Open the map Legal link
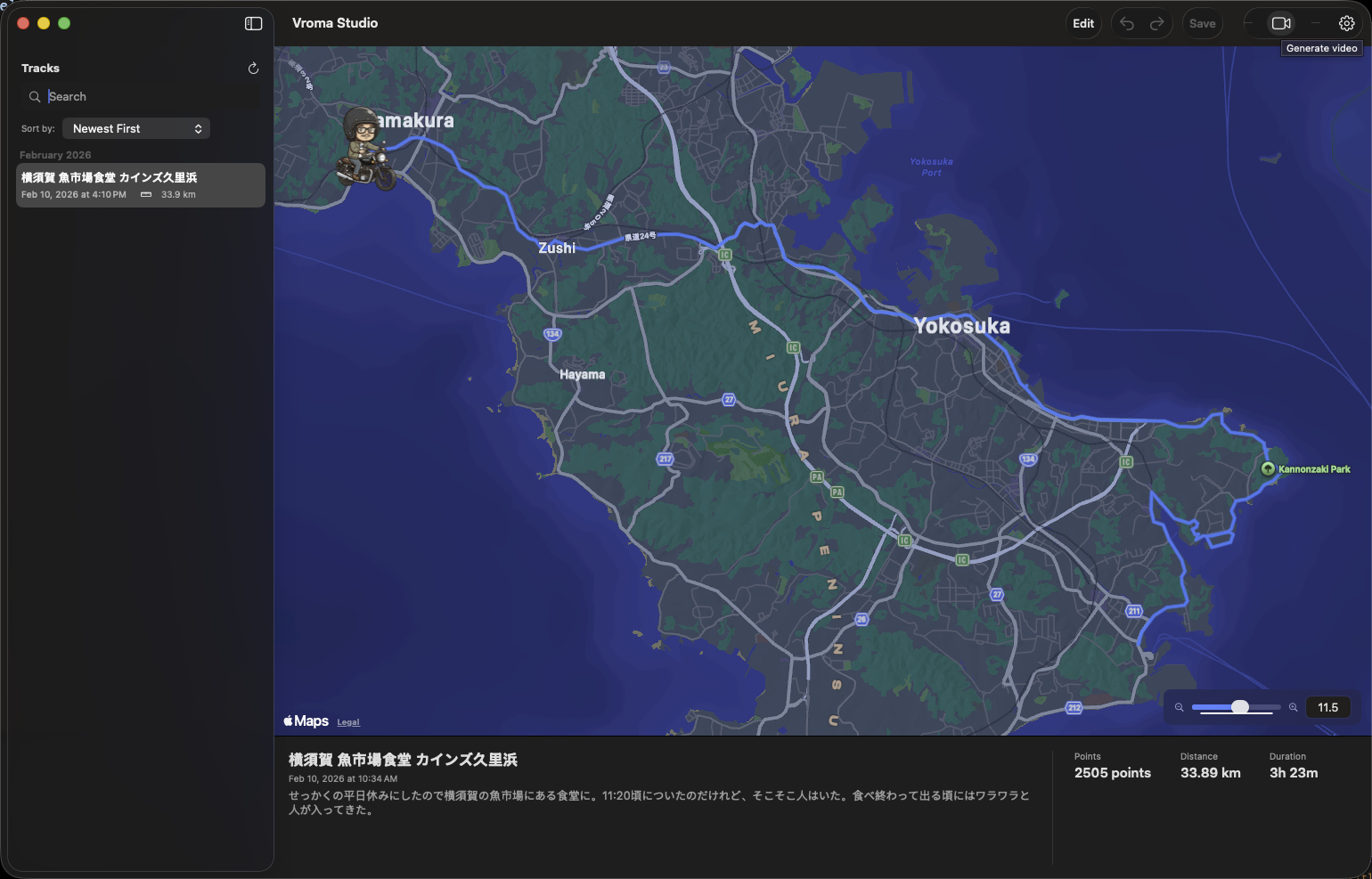This screenshot has width=1372, height=879. point(347,721)
